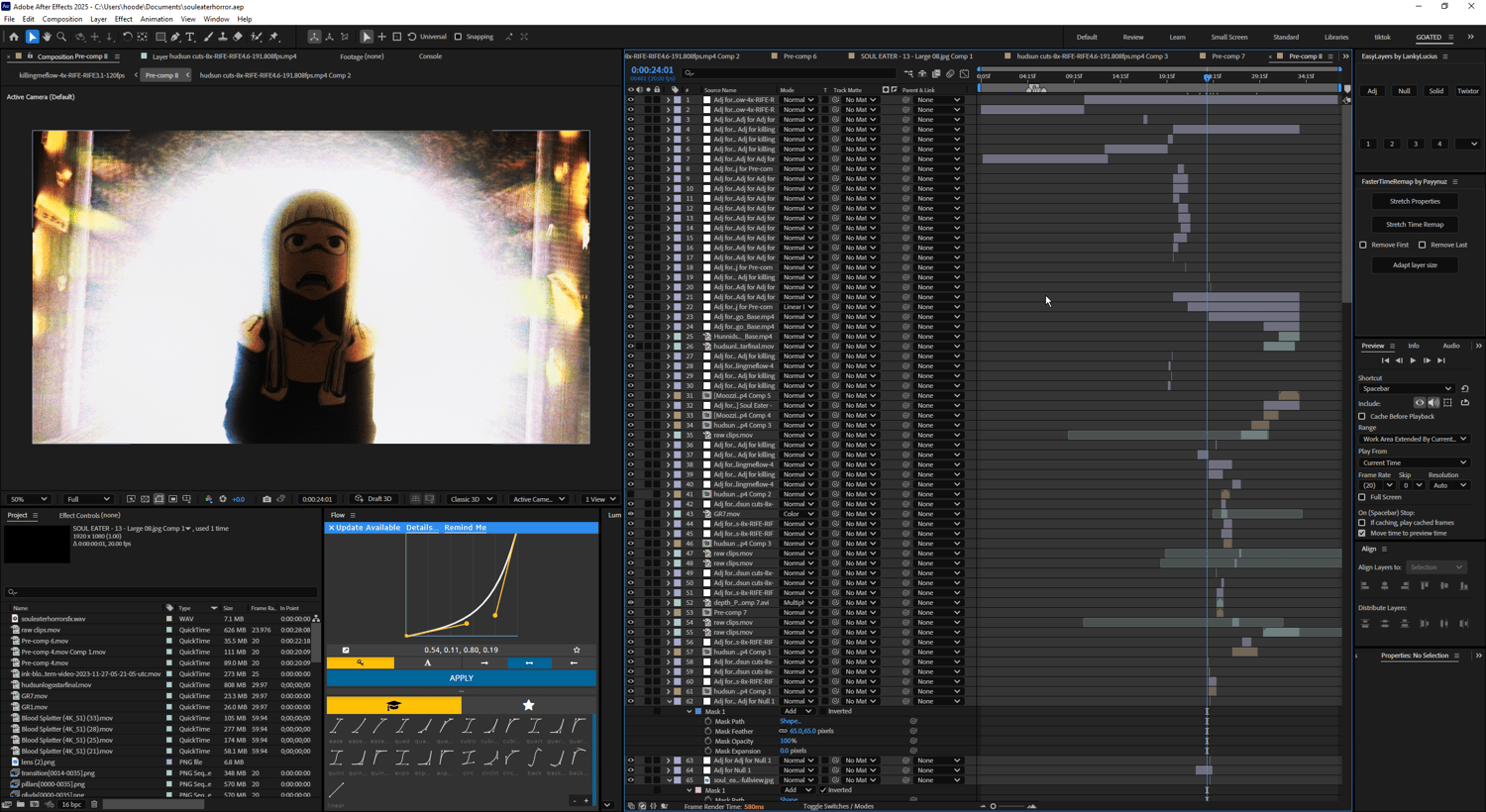This screenshot has height=812, width=1486.
Task: Click the Stretch Time Remap button
Action: (x=1415, y=225)
